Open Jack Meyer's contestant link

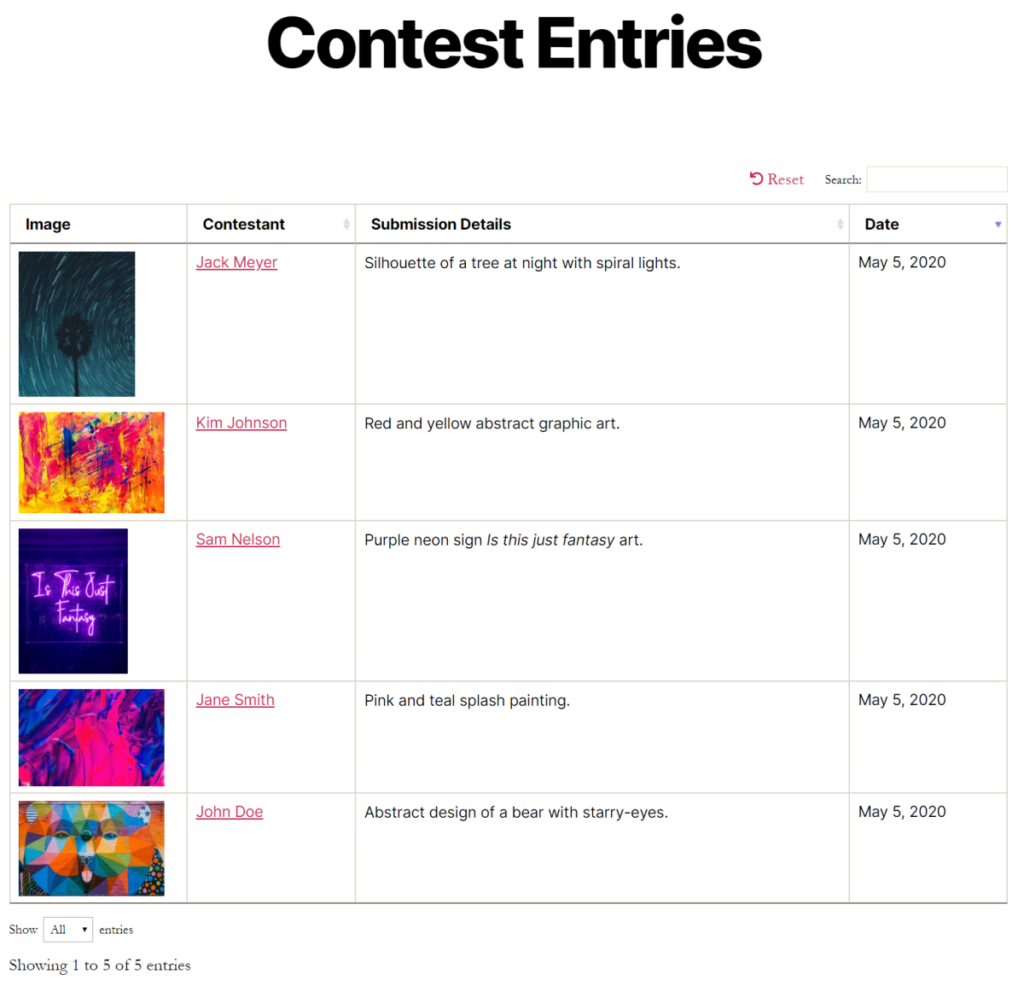[x=236, y=262]
